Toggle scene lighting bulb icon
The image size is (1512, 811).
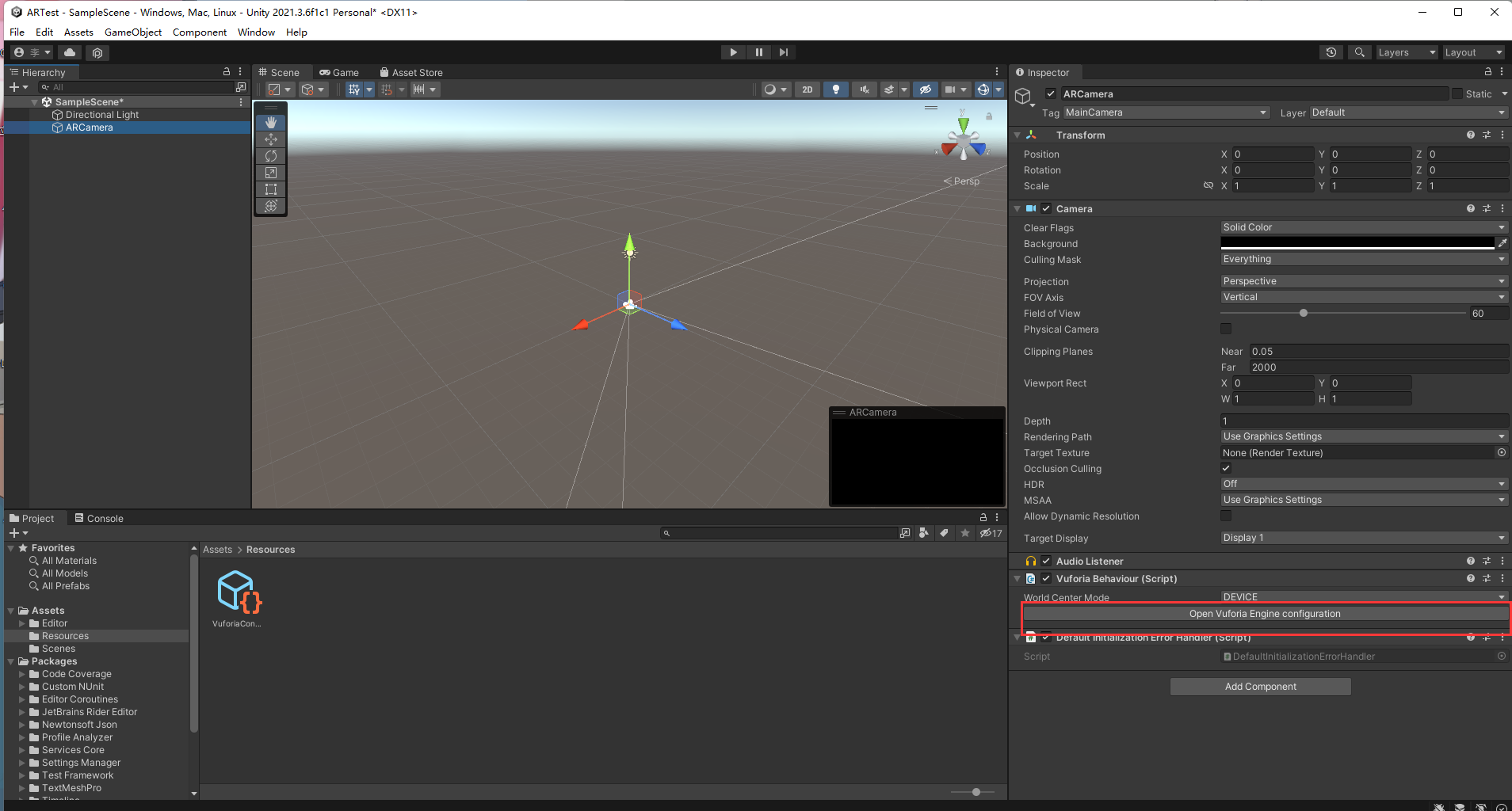835,89
